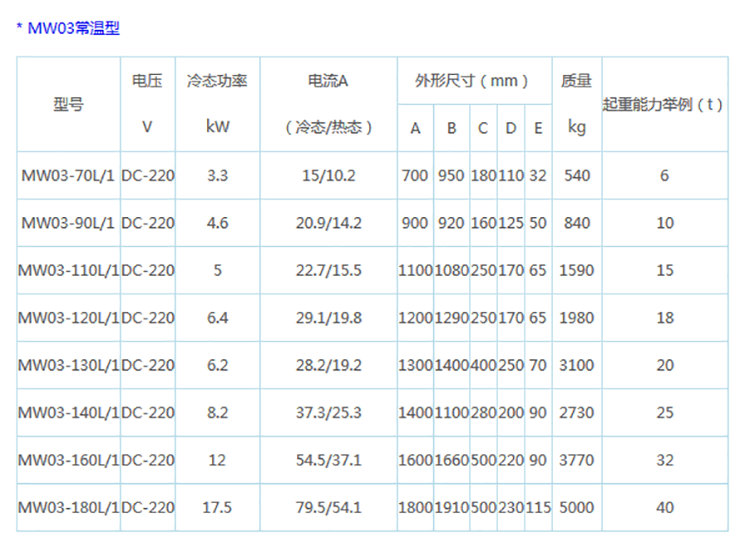Click the "起重能力举例（t）" column header

664,104
